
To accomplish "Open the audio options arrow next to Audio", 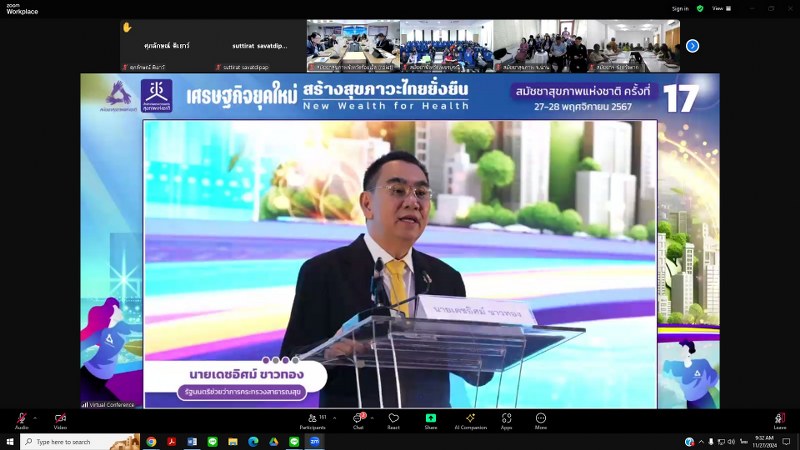I will coord(35,418).
